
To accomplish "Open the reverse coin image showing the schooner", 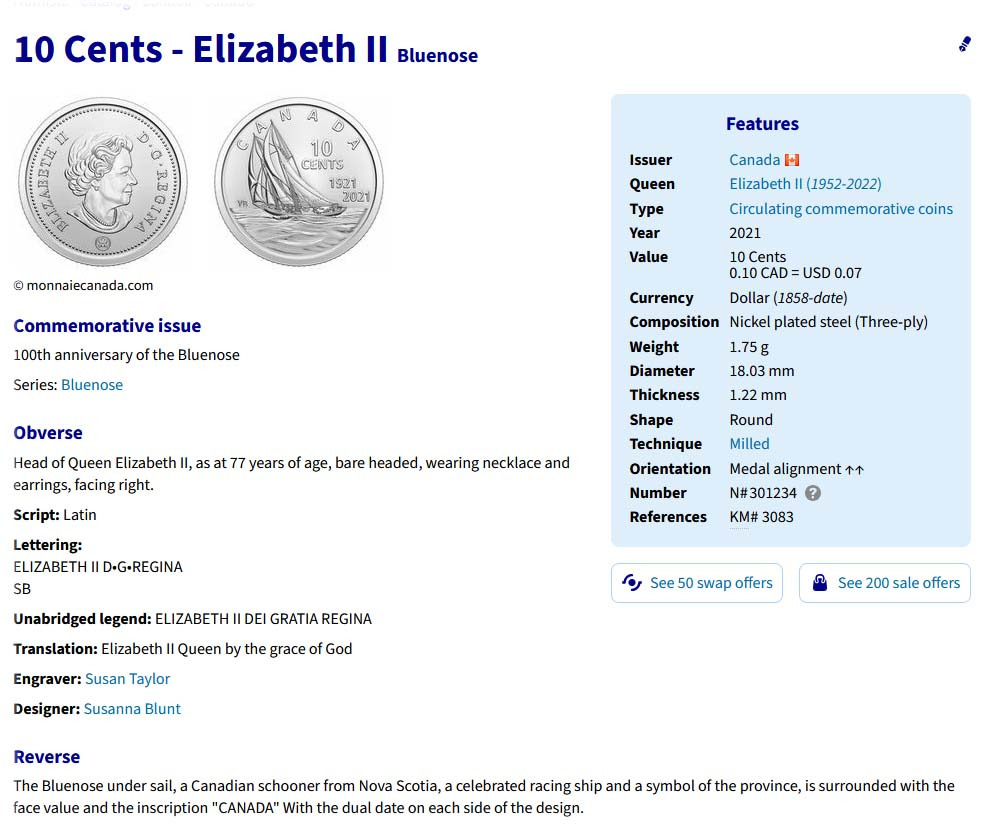I will [x=299, y=182].
